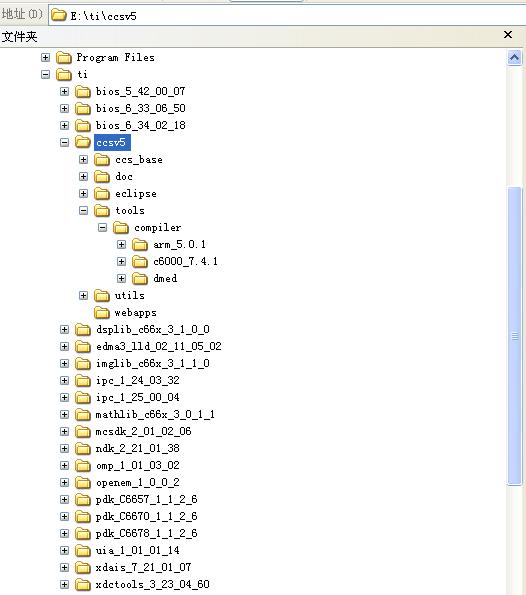Expand the c6000_7.4.1 node

(x=121, y=262)
